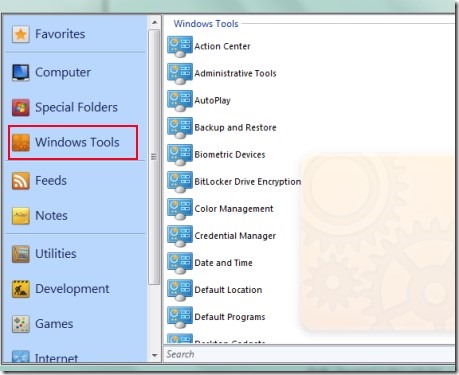459x375 pixels.
Task: Click the icon beside Default Location
Action: coord(180,290)
